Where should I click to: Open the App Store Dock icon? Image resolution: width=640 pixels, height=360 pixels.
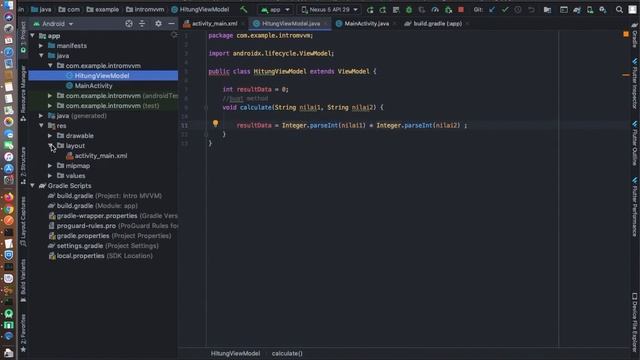(x=9, y=169)
